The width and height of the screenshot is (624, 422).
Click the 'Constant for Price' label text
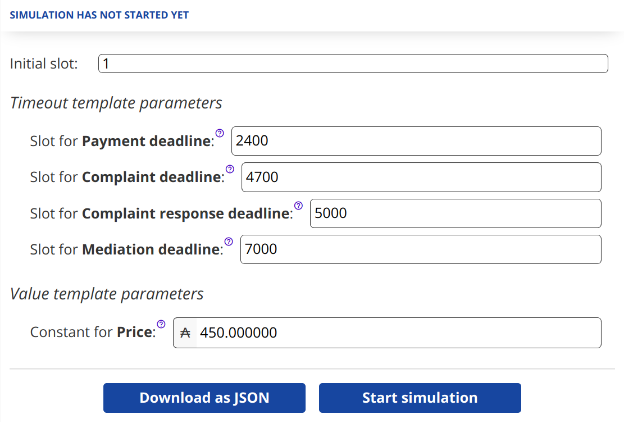pyautogui.click(x=92, y=333)
